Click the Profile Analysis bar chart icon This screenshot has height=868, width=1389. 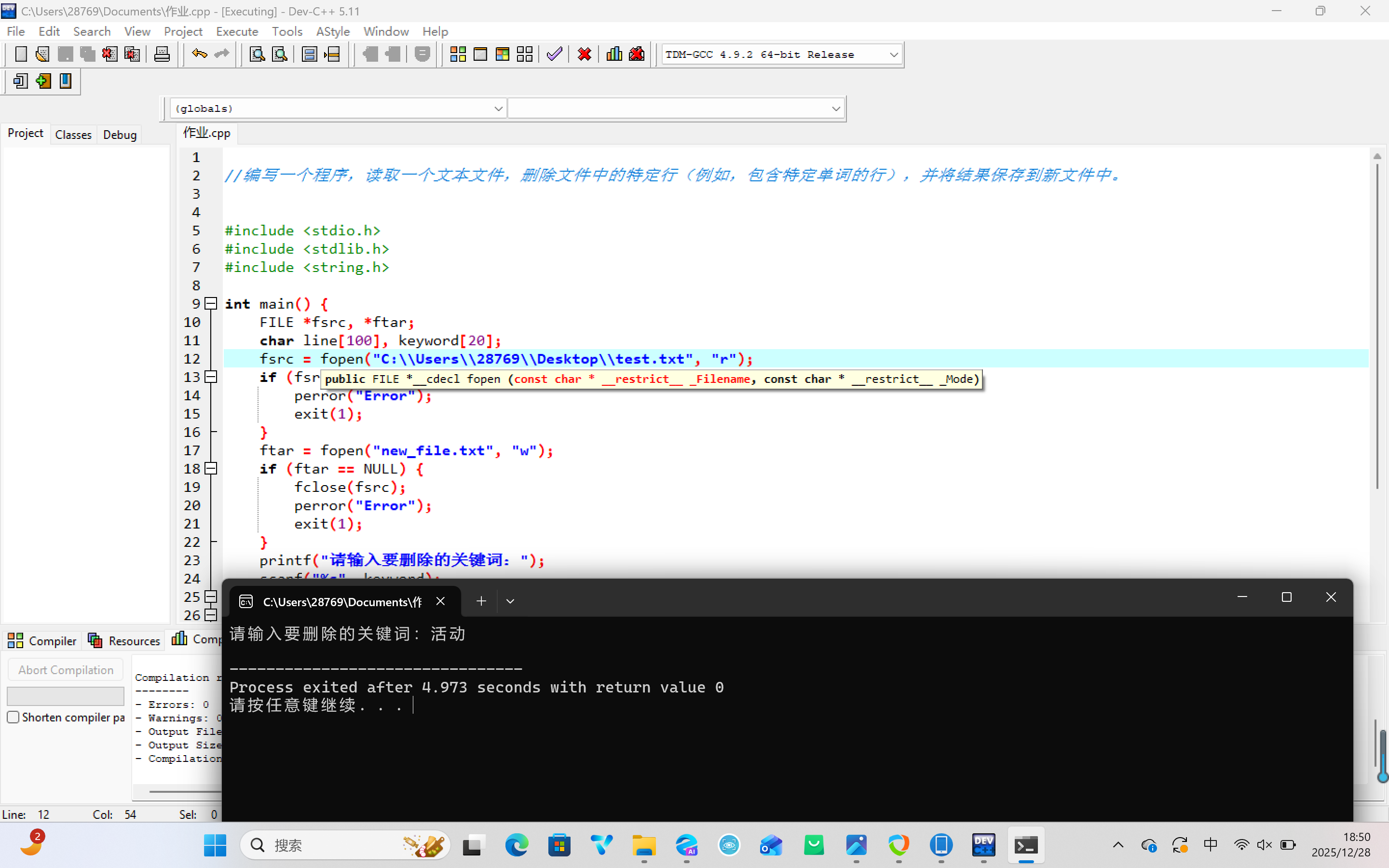pos(614,54)
